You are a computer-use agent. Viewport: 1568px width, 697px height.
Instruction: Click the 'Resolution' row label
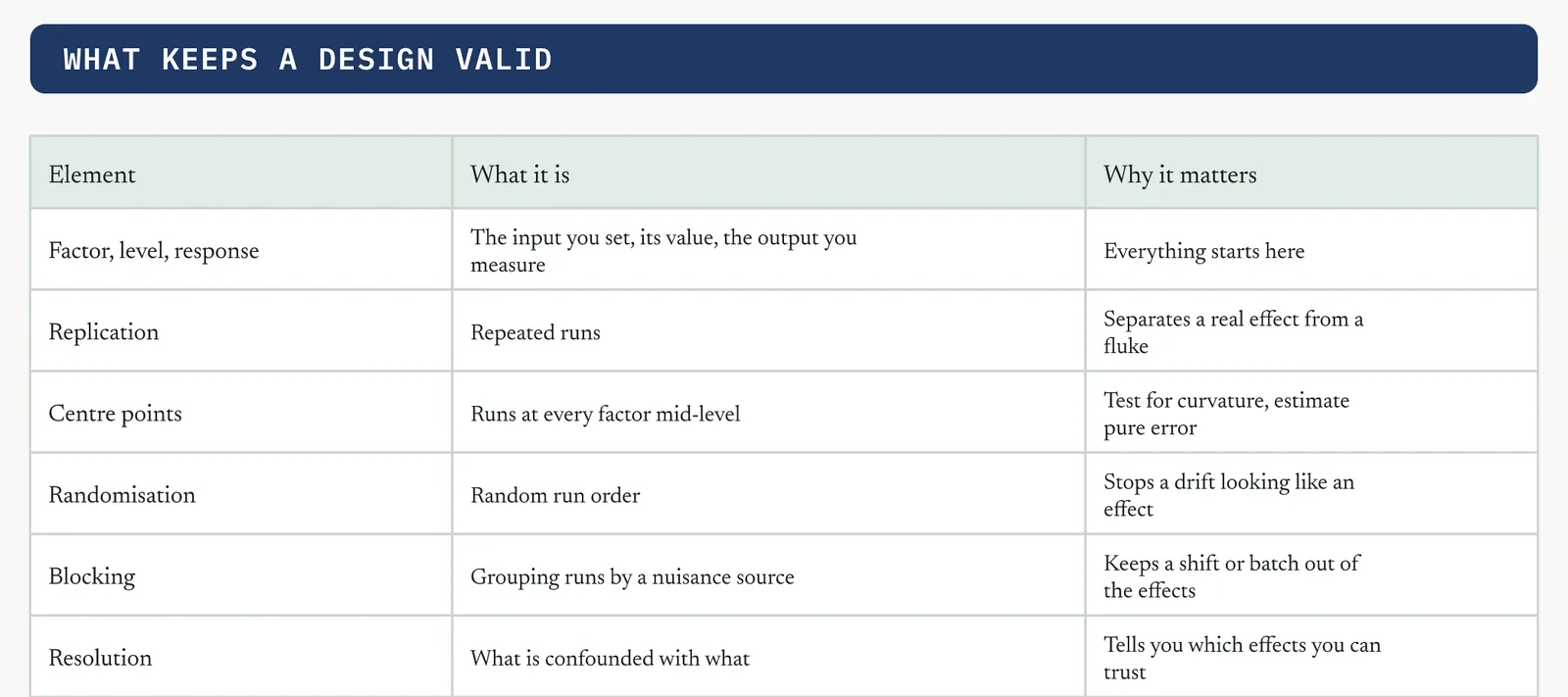coord(101,658)
